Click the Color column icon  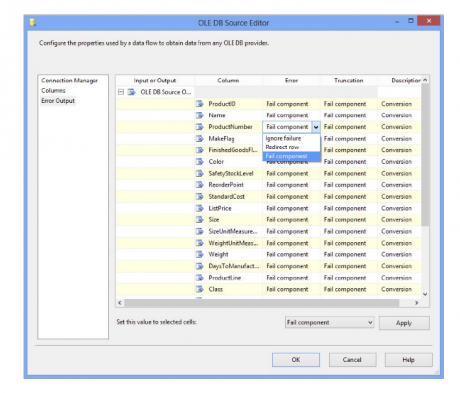tap(200, 162)
